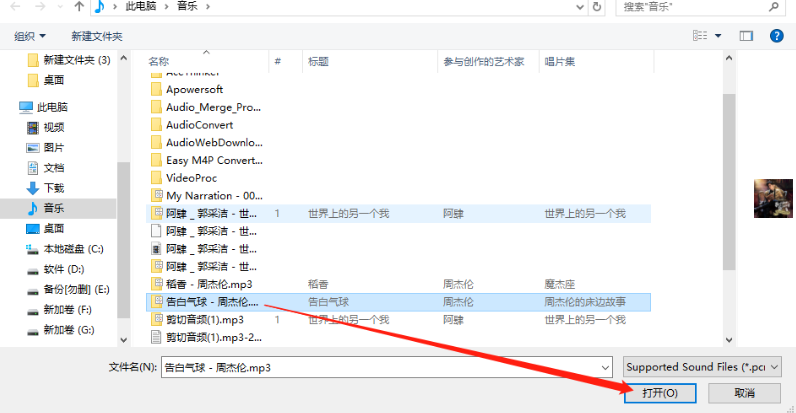Click the 打开(O) button
796x413 pixels.
click(660, 393)
